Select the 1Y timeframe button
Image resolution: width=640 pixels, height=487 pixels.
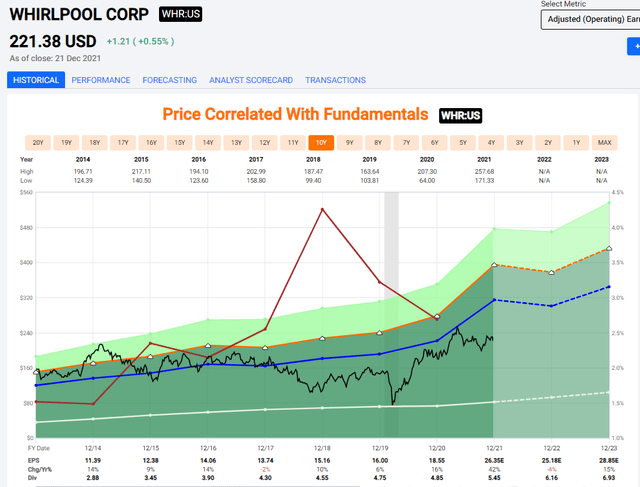576,142
